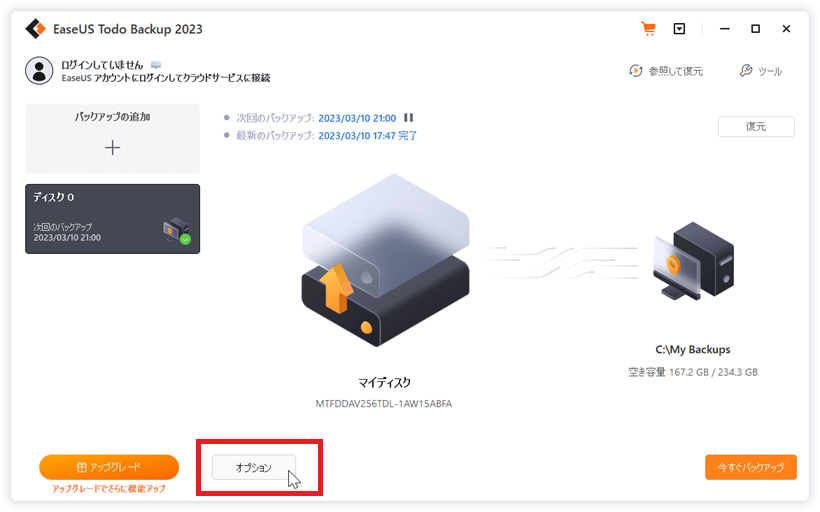
Task: Open the shopping cart icon
Action: click(x=648, y=29)
